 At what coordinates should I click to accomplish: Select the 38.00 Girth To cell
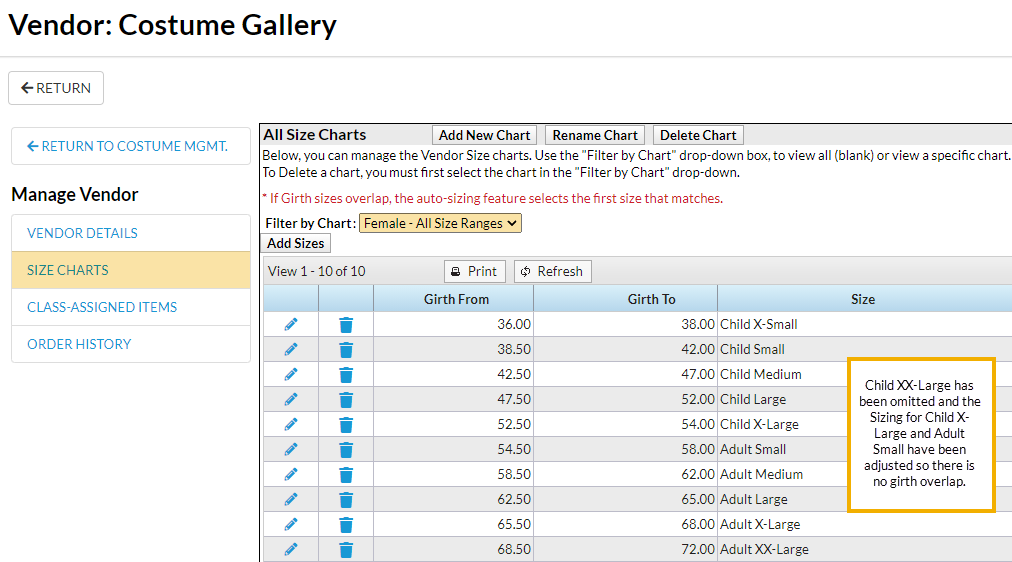[x=625, y=325]
